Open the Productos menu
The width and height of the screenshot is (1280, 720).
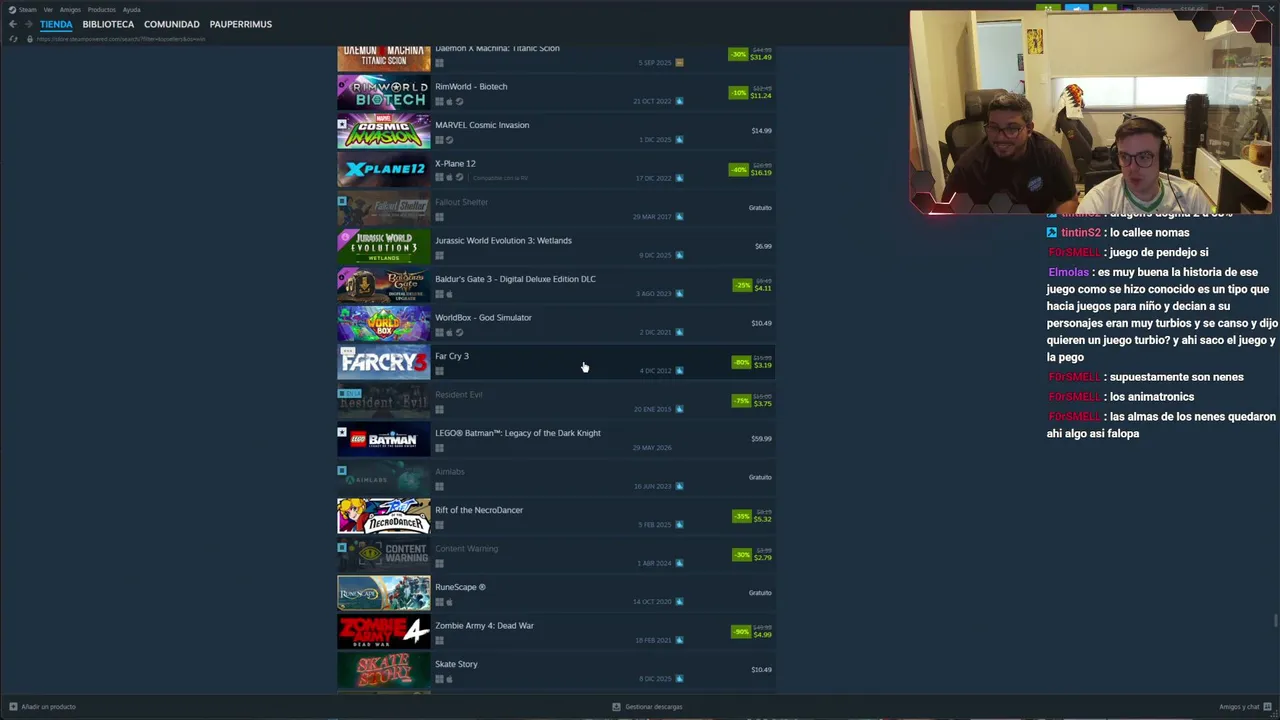102,10
